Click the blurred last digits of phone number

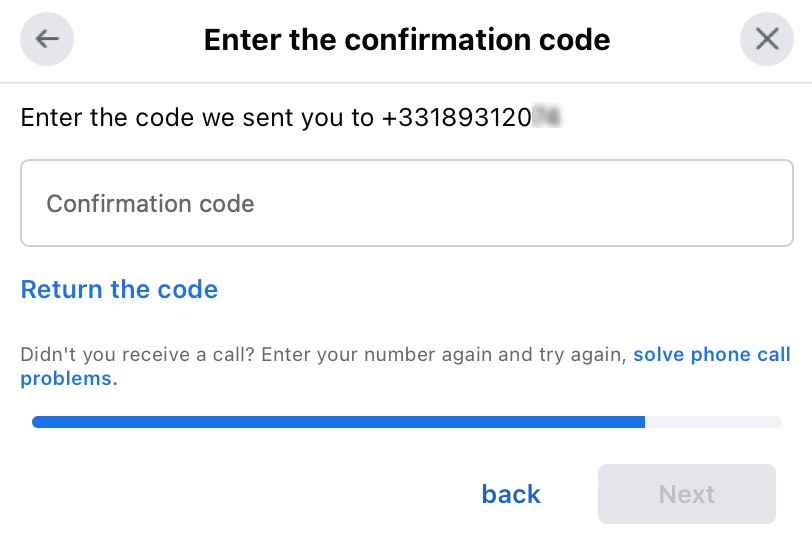pos(546,118)
